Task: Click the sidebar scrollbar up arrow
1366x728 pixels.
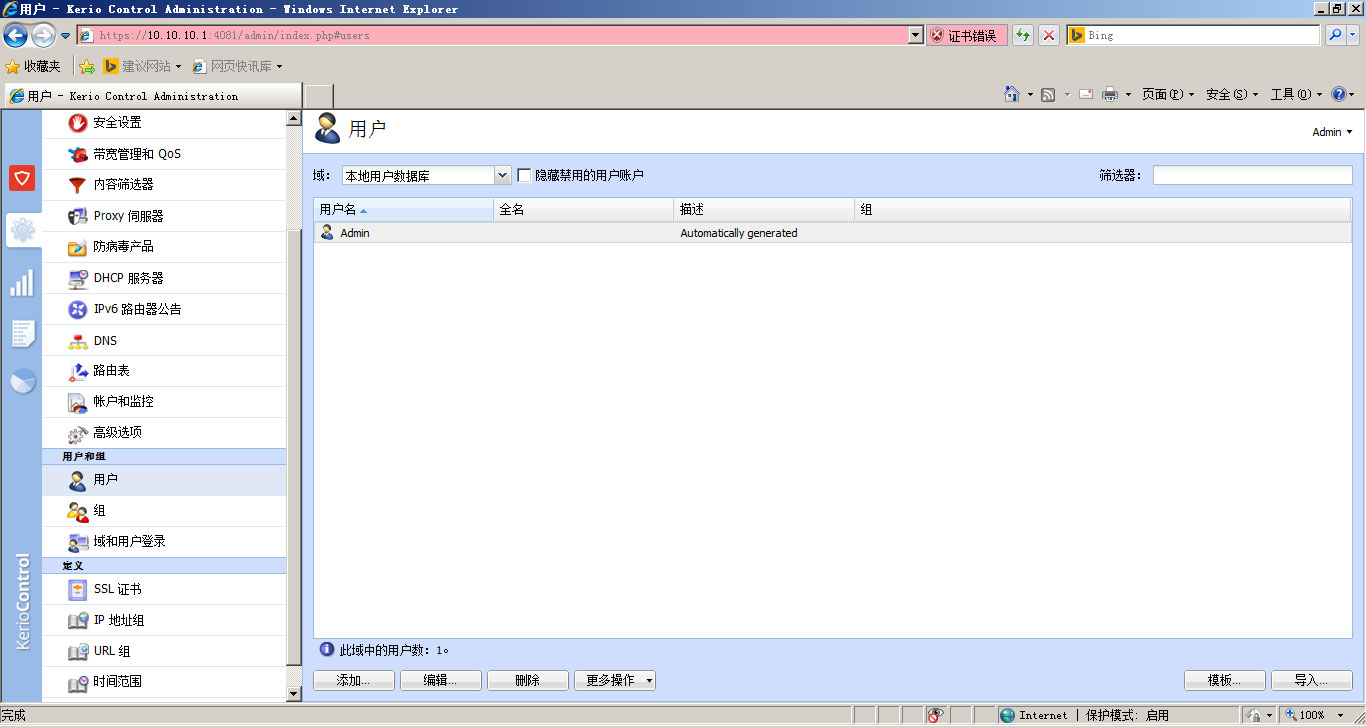Action: point(294,118)
